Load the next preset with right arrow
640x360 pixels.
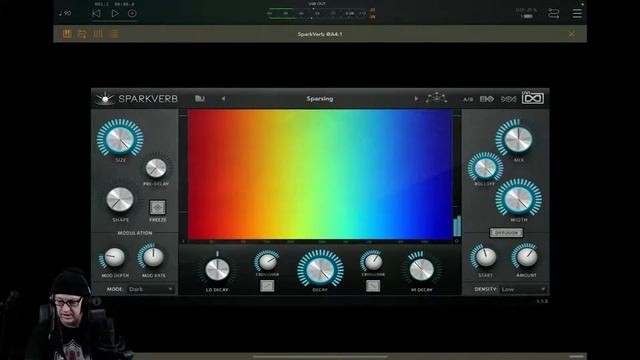[416, 98]
